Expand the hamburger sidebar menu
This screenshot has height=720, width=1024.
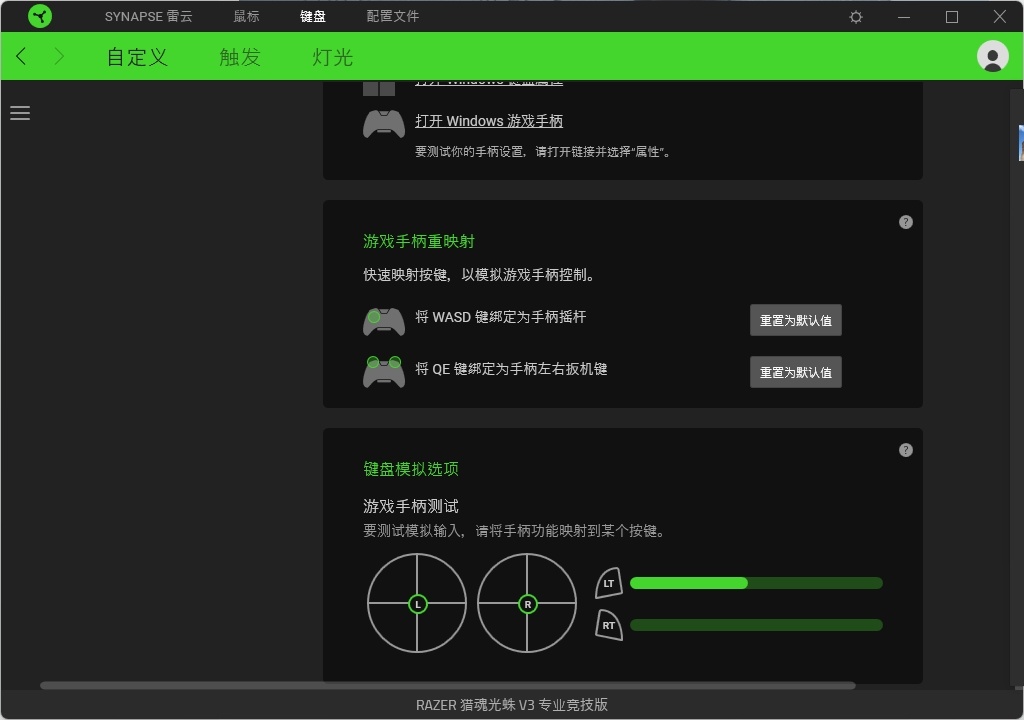tap(20, 113)
